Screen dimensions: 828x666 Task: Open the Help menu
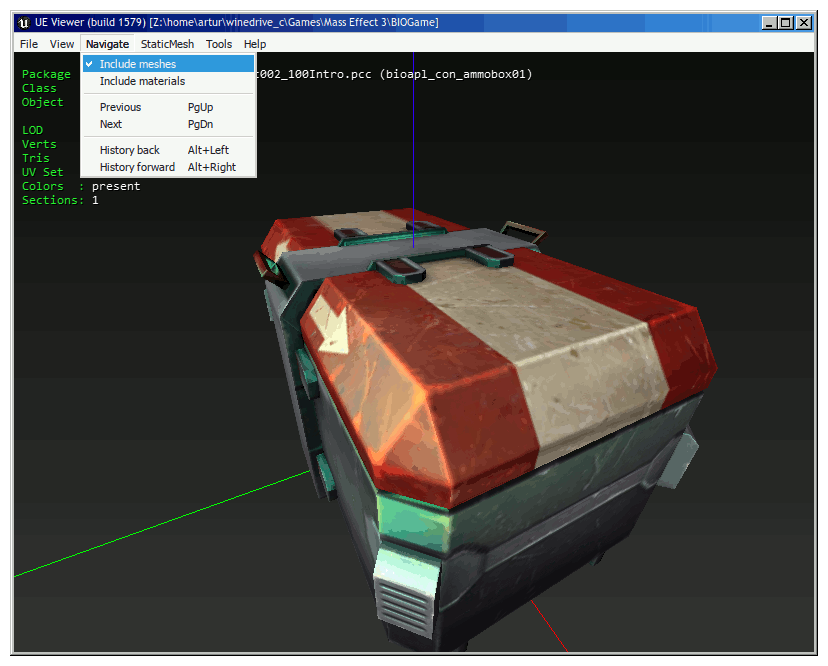(x=255, y=44)
